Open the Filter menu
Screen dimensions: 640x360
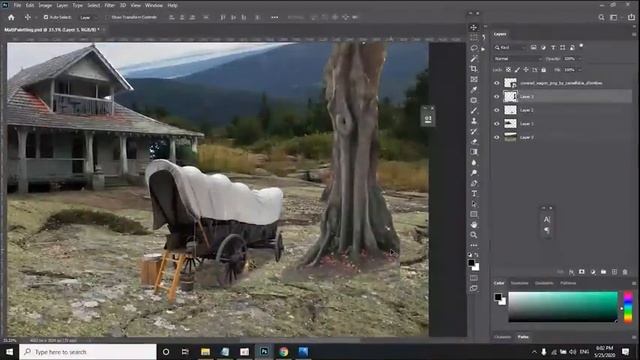click(109, 5)
